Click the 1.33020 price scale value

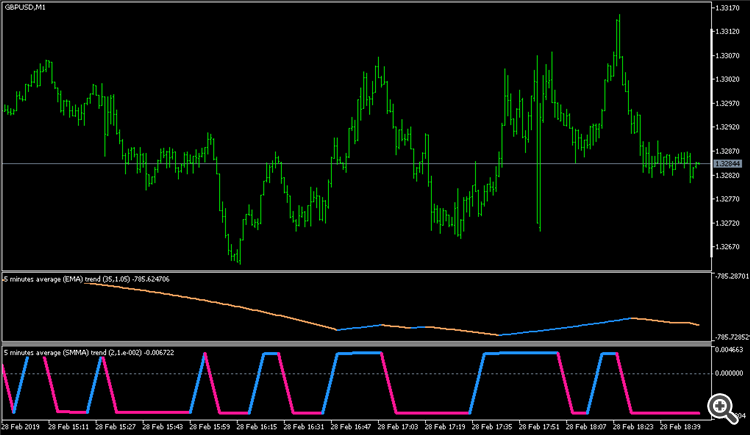point(727,79)
